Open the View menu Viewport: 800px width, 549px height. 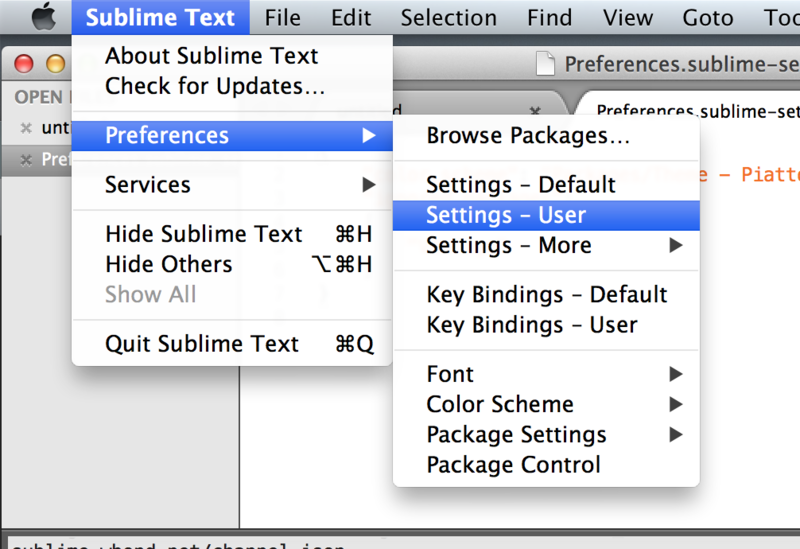(628, 18)
